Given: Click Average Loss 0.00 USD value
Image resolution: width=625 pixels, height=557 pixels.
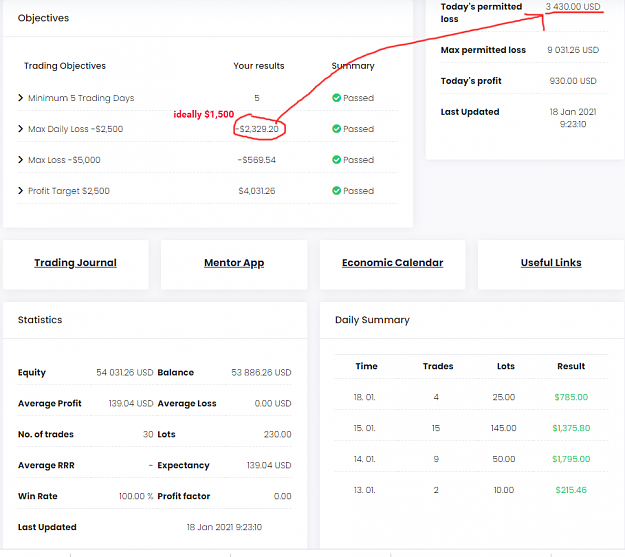Looking at the screenshot, I should [x=273, y=403].
